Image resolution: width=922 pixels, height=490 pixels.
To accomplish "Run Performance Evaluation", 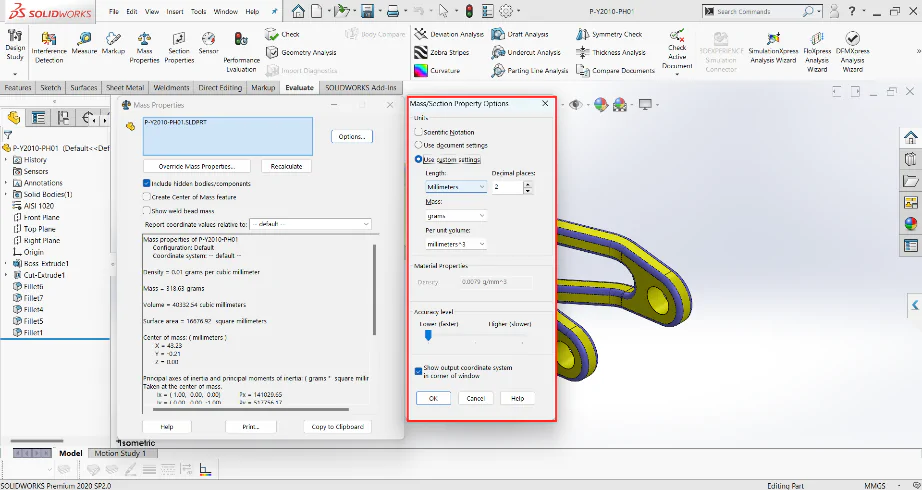I will 241,52.
